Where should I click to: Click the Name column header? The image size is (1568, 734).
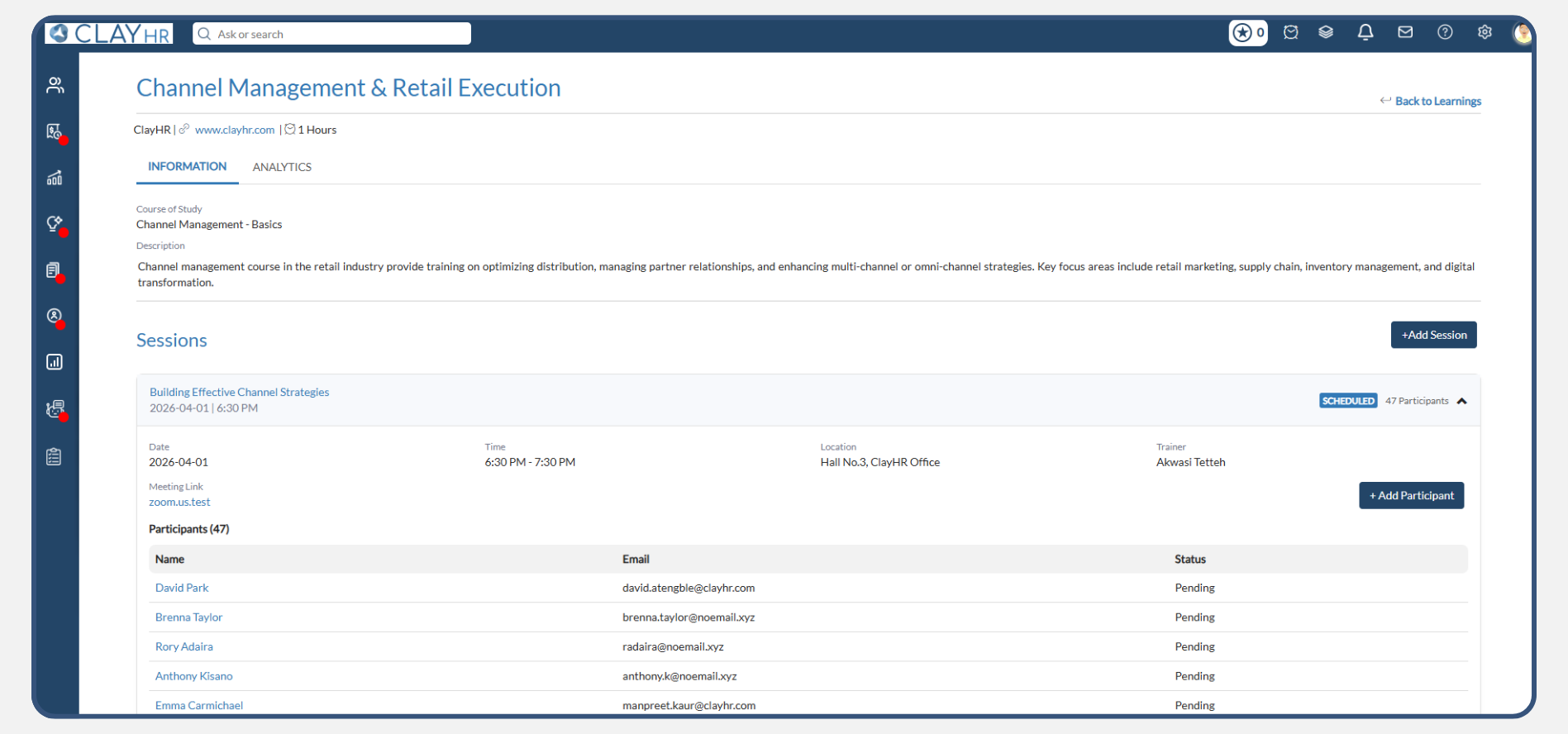tap(169, 560)
